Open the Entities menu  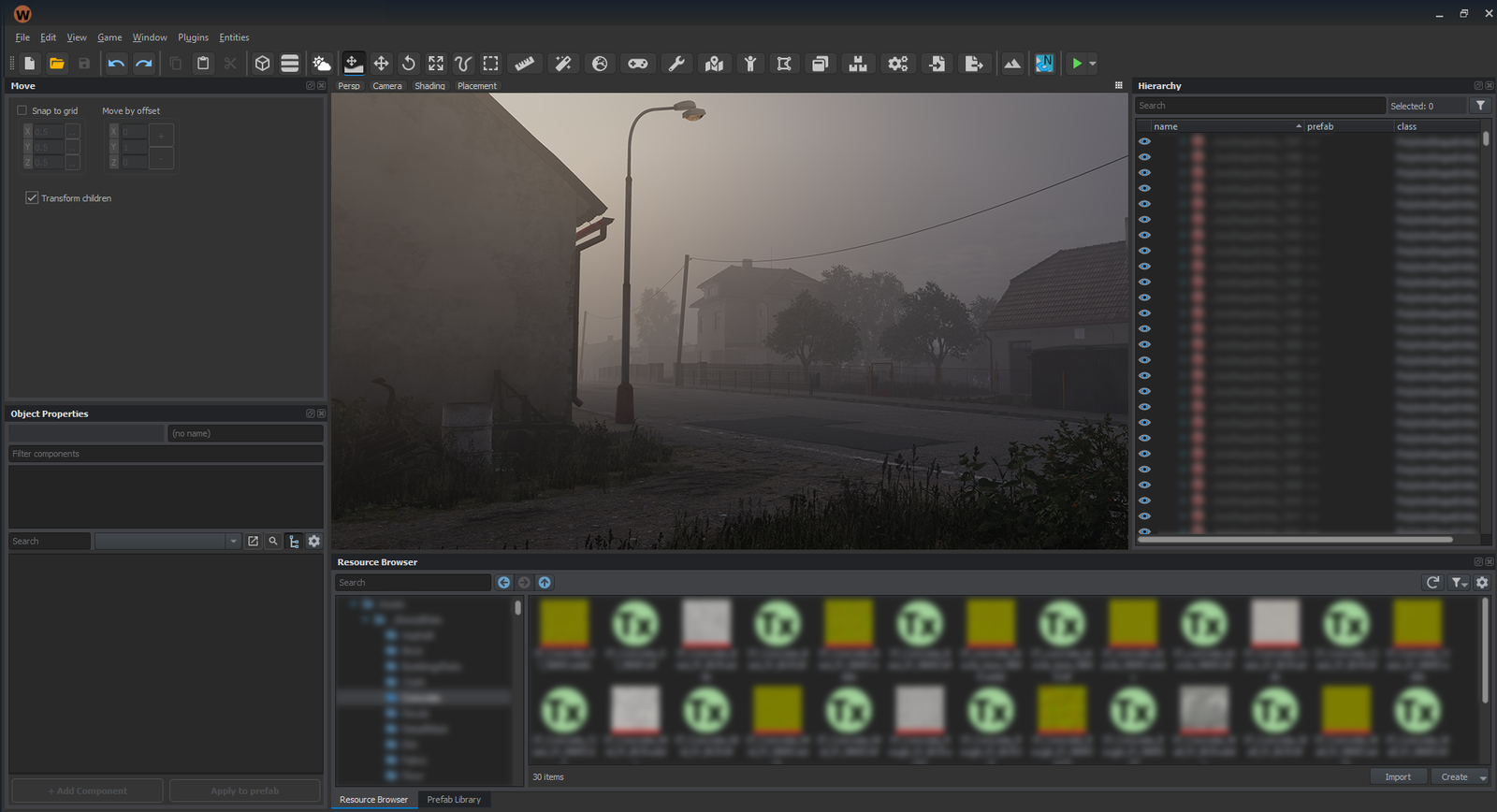(234, 37)
